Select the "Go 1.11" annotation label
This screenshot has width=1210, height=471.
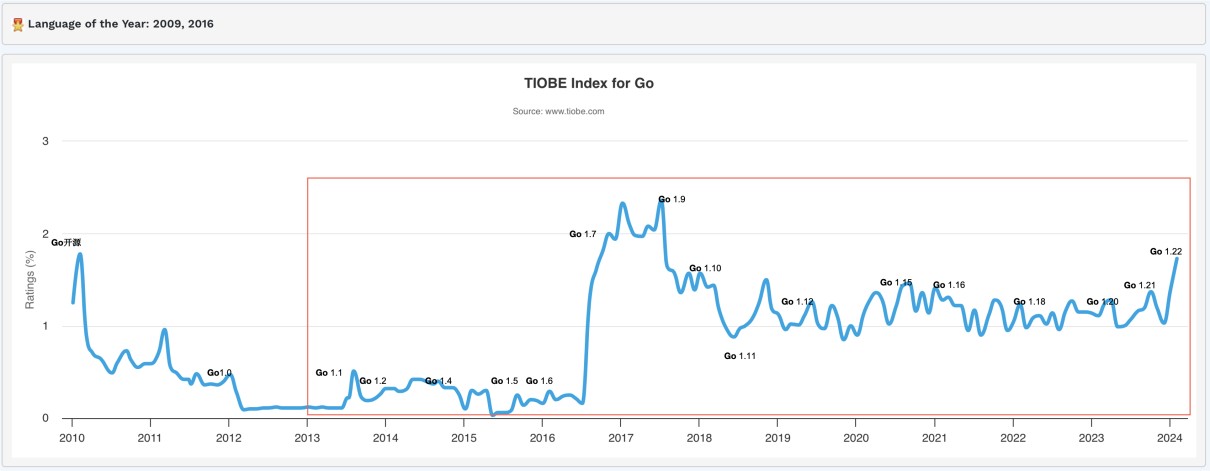[x=739, y=356]
